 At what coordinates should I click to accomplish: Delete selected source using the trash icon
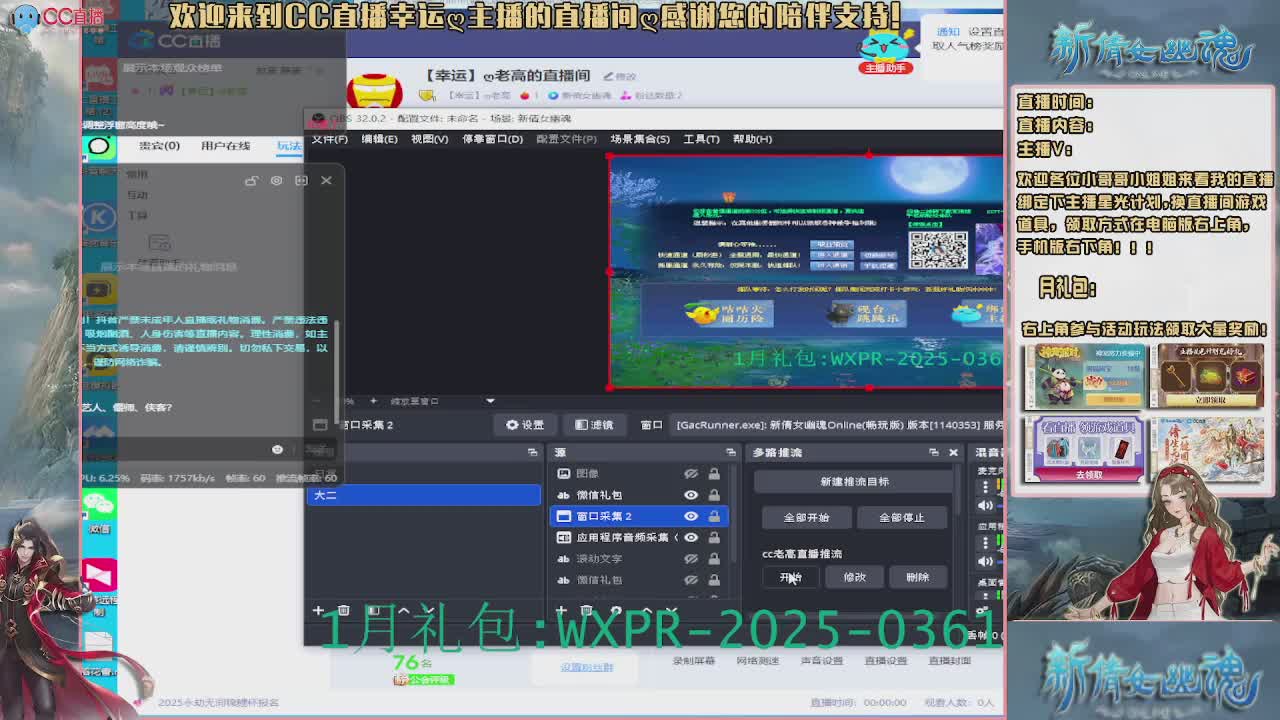pyautogui.click(x=585, y=610)
